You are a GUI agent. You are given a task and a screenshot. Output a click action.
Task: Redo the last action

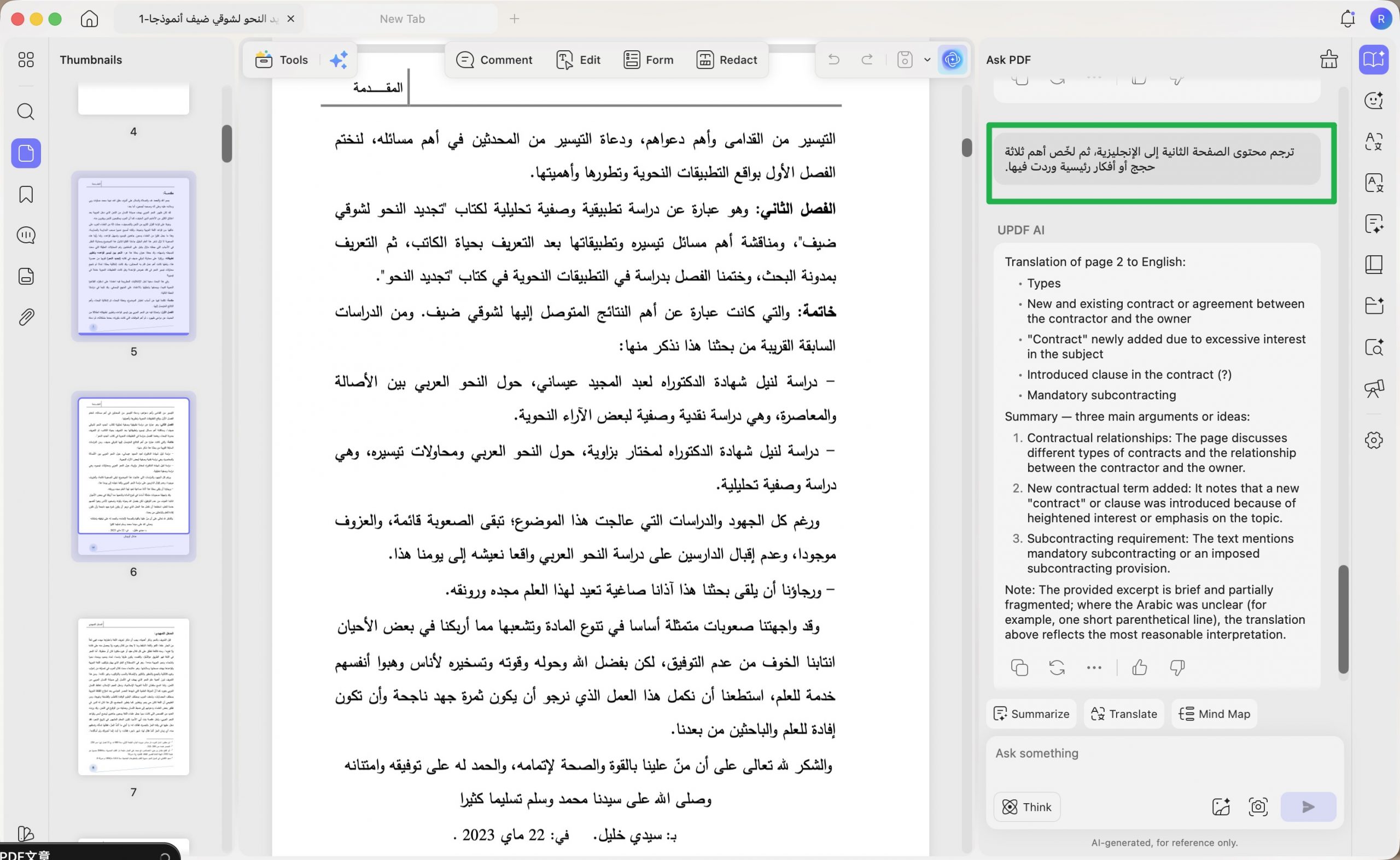point(867,60)
